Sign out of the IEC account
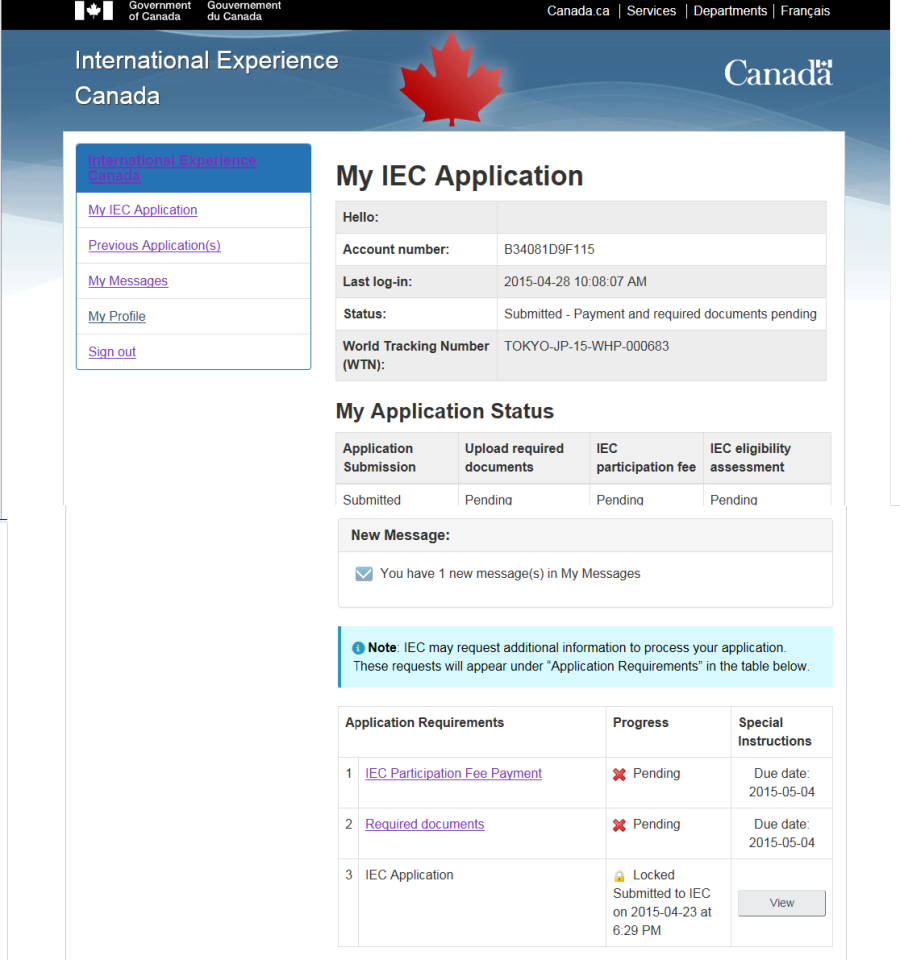Viewport: 900px width, 960px height. [x=112, y=352]
